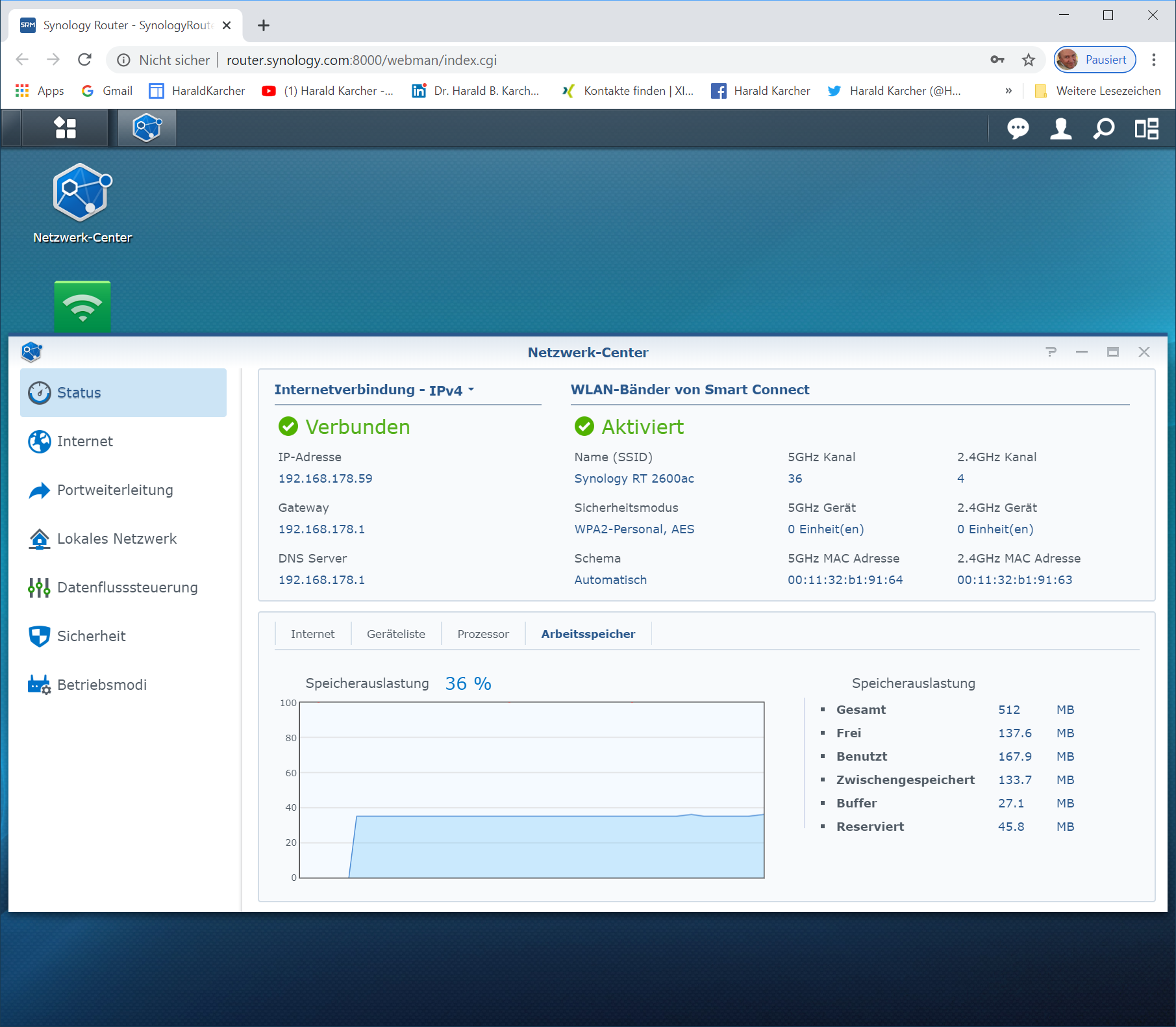Click the SRM search magnifier icon
The width and height of the screenshot is (1176, 1027).
1103,129
